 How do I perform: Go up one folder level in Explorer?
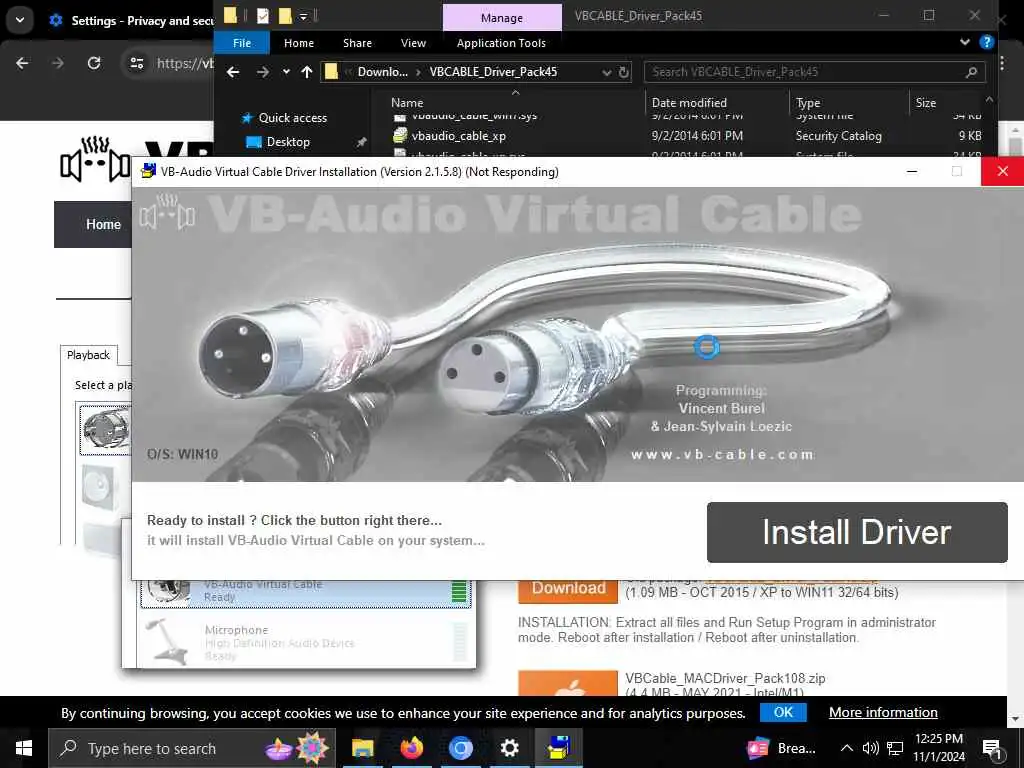pyautogui.click(x=307, y=72)
